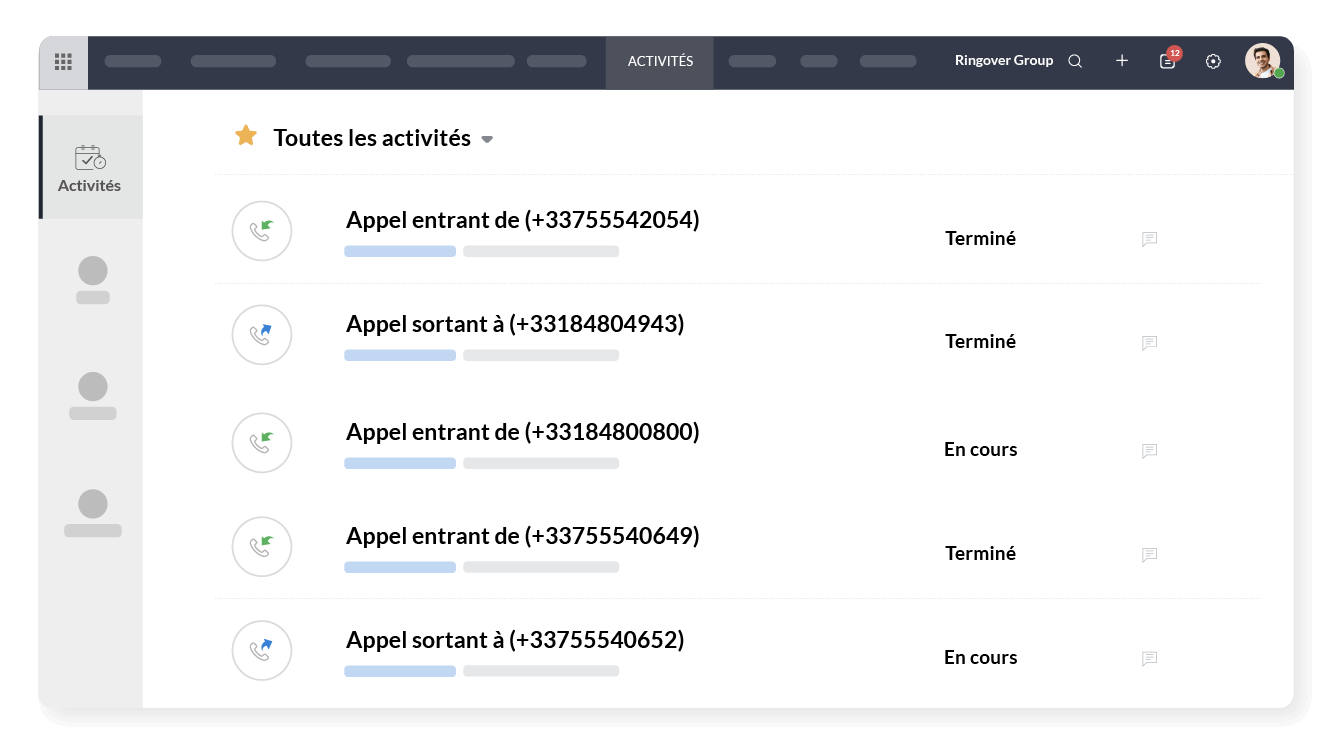1332x746 pixels.
Task: Click the blue progress bar under (+33755542054)
Action: (x=400, y=251)
